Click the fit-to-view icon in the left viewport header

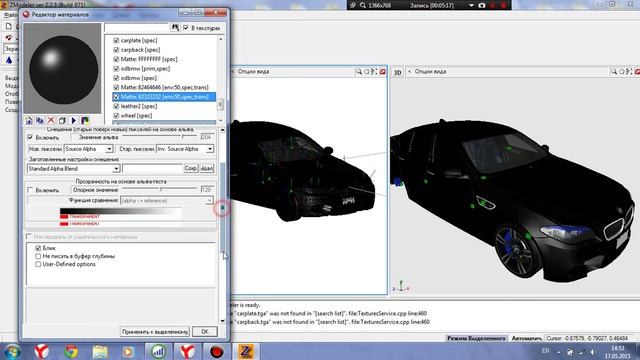pos(374,71)
